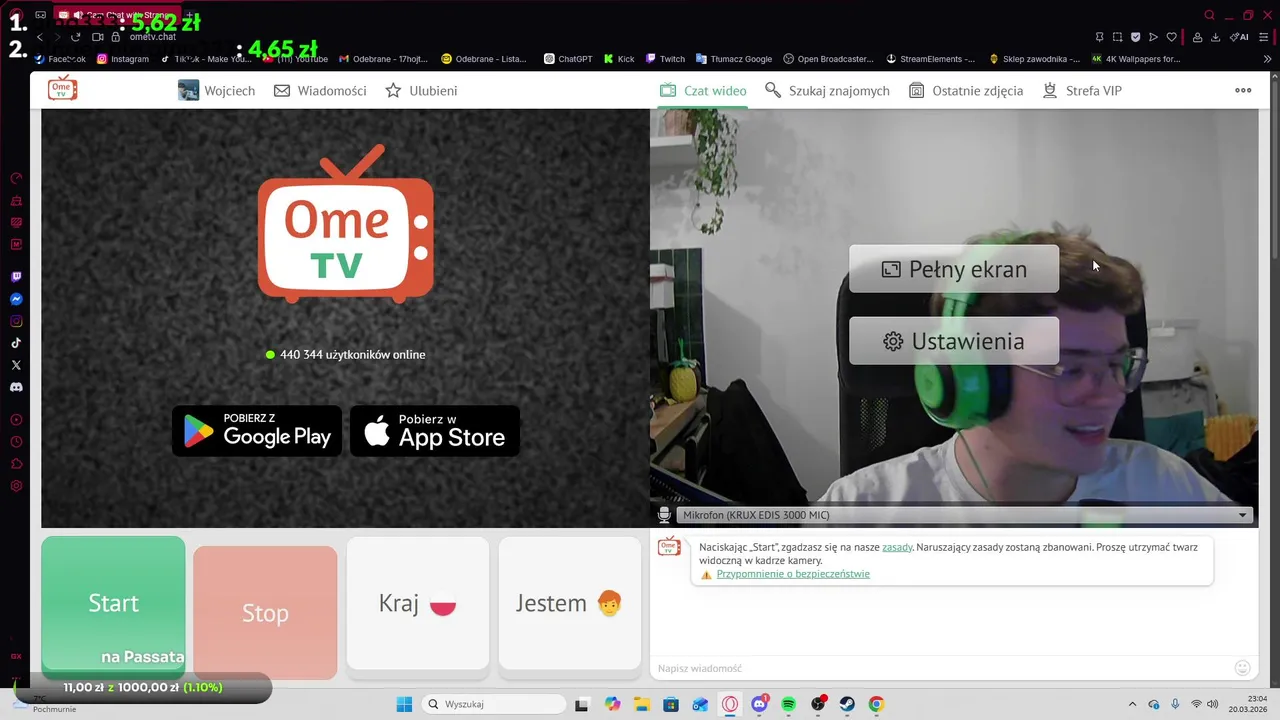
Task: Reload the page with refresh icon
Action: tap(75, 37)
